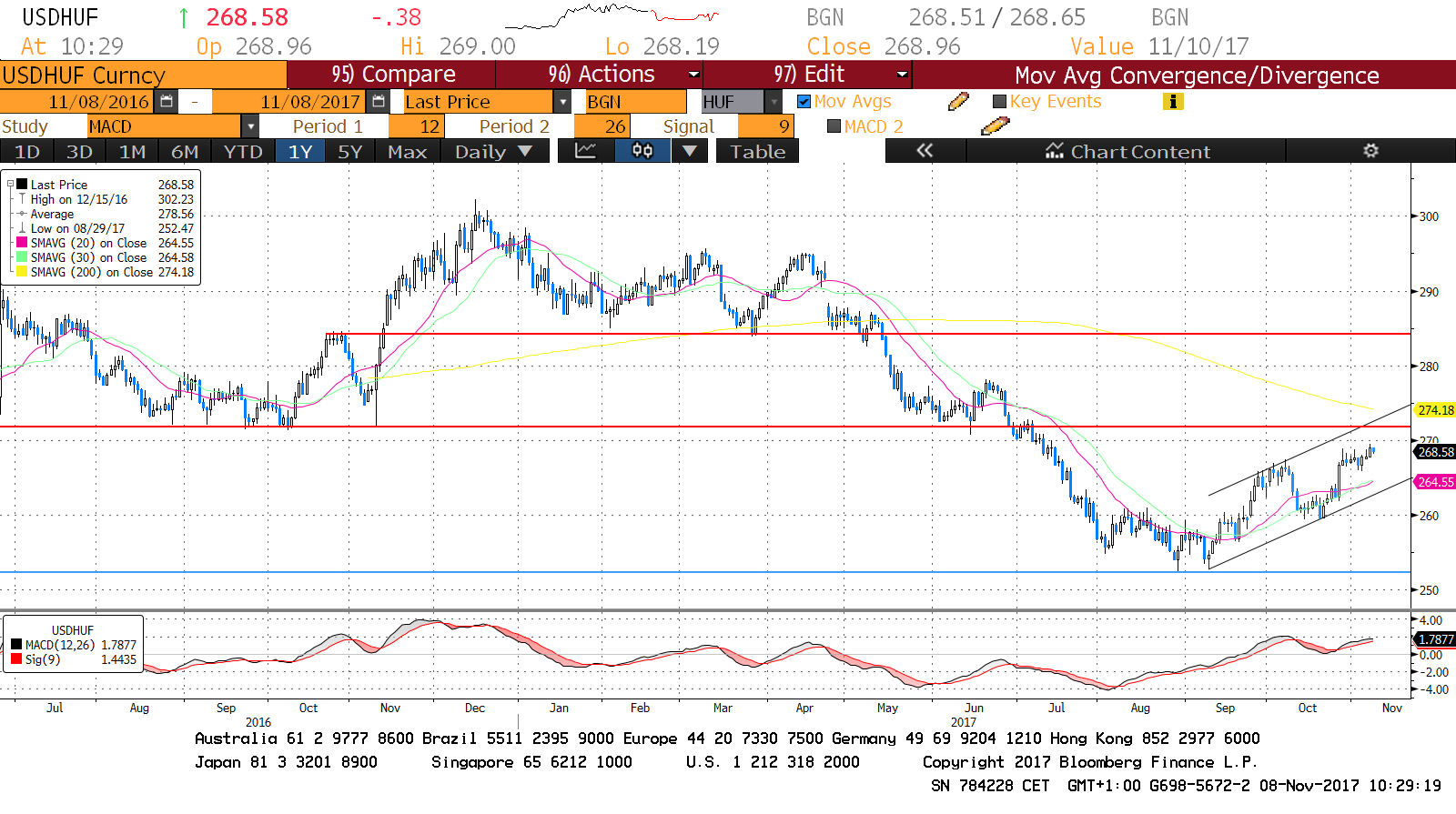This screenshot has height=814, width=1456.
Task: Collapse the price legend box
Action: (x=10, y=185)
